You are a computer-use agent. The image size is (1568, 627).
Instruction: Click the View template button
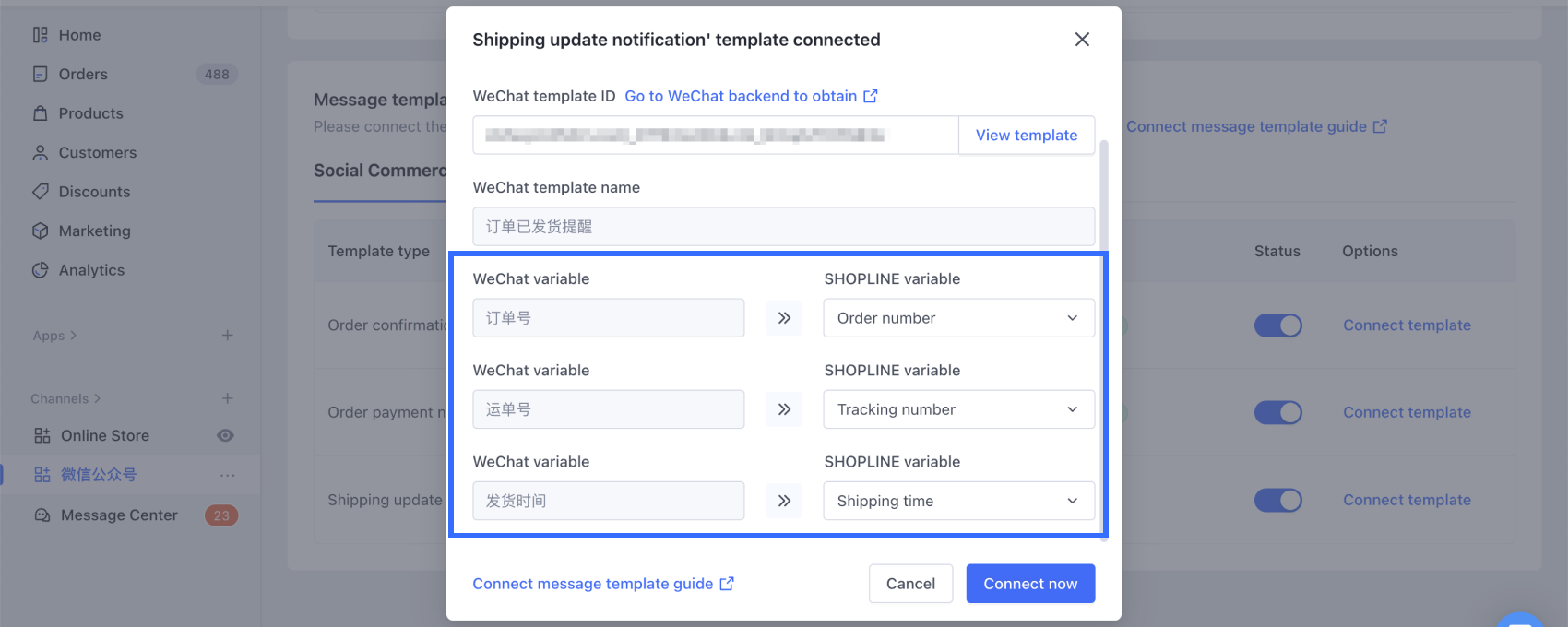[1027, 136]
